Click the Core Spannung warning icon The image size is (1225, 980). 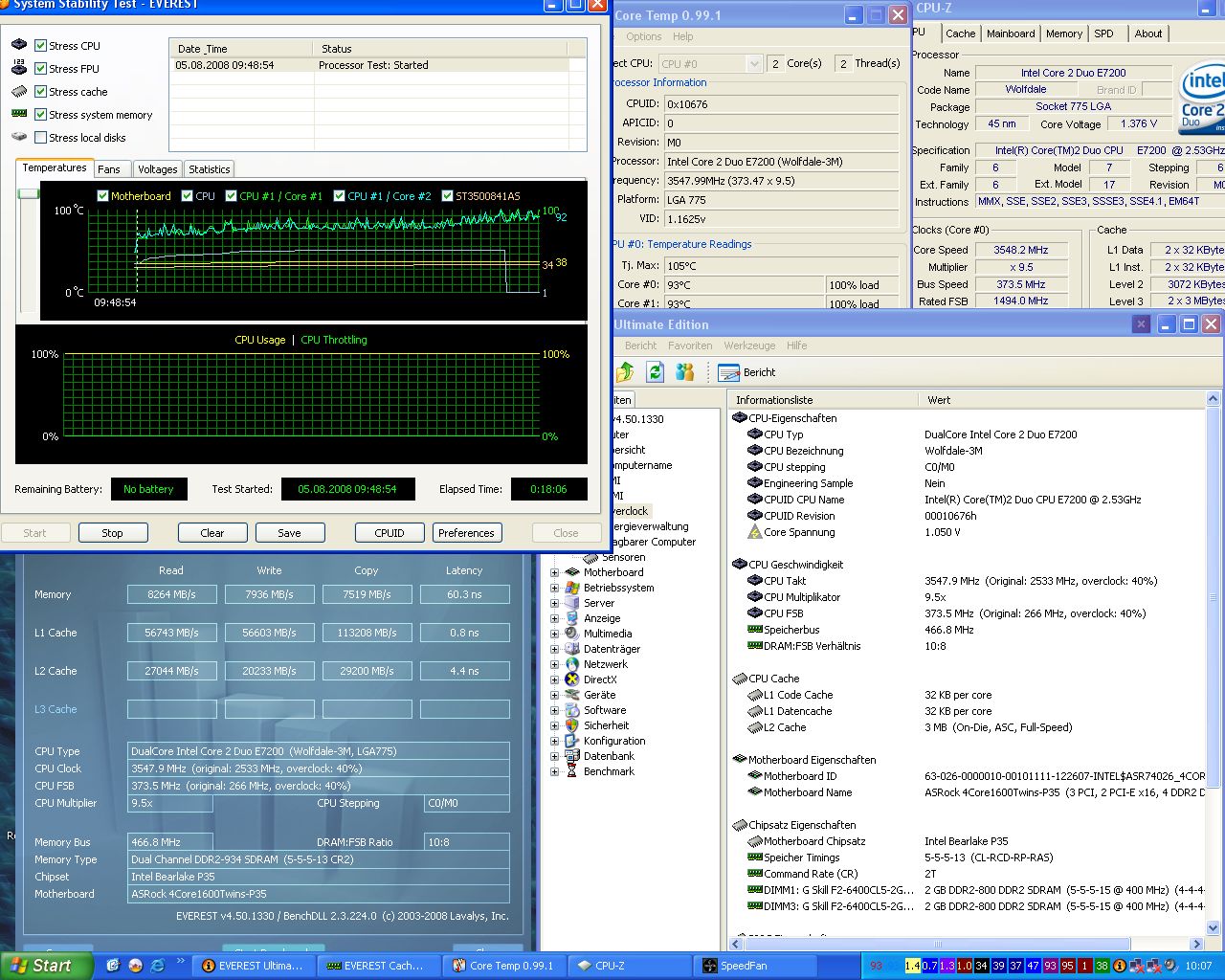click(x=754, y=532)
